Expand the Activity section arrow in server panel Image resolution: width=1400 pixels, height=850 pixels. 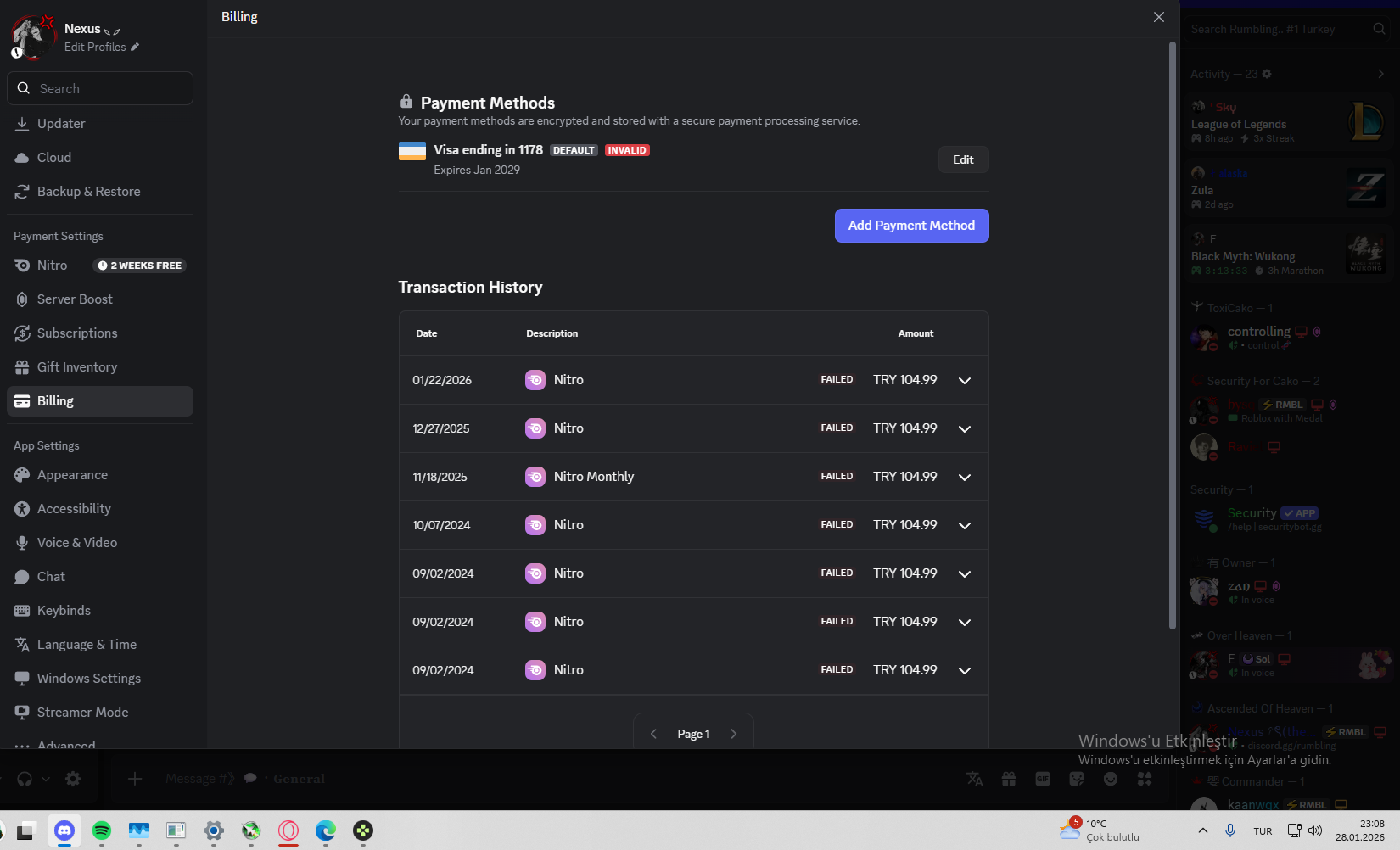click(1380, 74)
